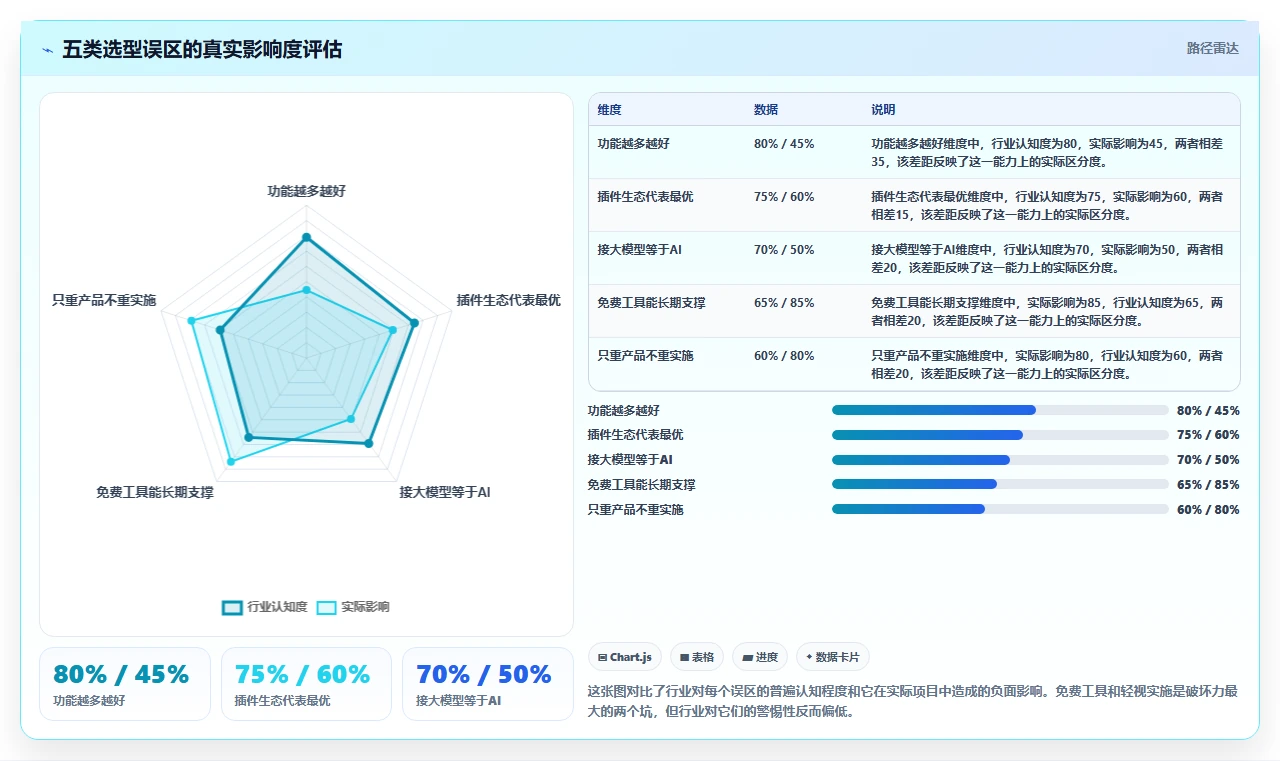Viewport: 1280px width, 761px height.
Task: Click the 只重产品不重实施 progress bar
Action: [x=1000, y=509]
